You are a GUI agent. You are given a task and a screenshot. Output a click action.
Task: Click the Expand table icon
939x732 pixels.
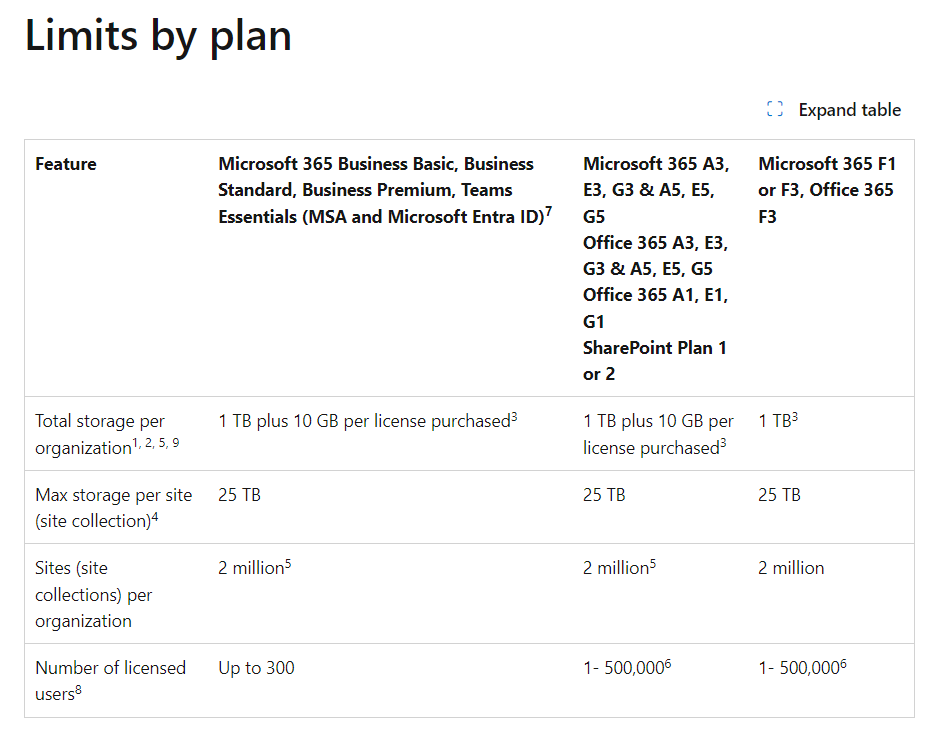[774, 110]
